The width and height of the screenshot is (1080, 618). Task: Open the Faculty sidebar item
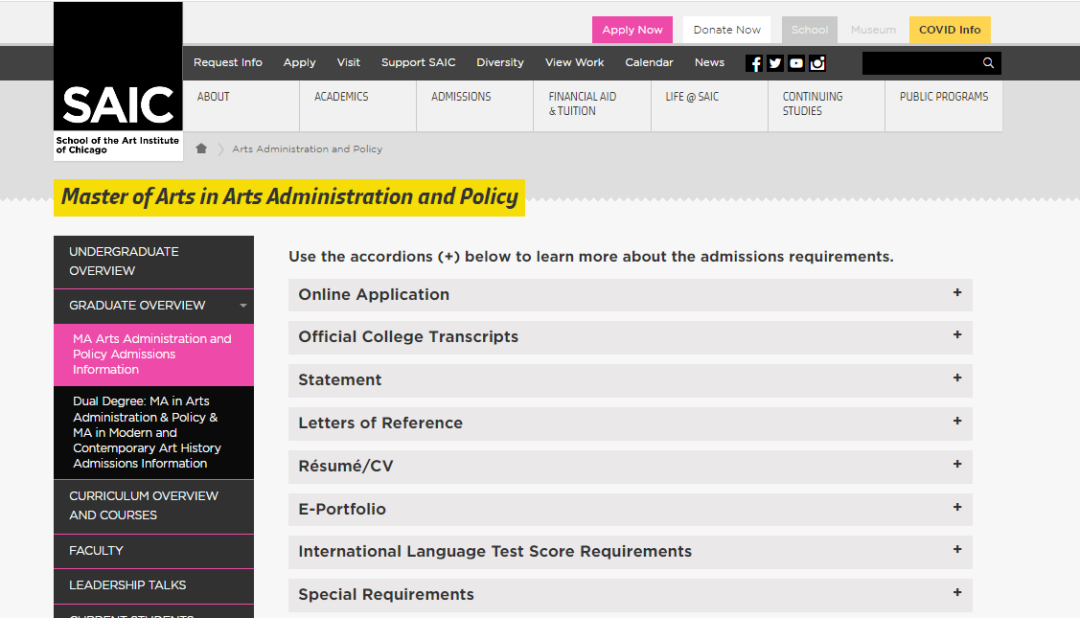(x=154, y=551)
